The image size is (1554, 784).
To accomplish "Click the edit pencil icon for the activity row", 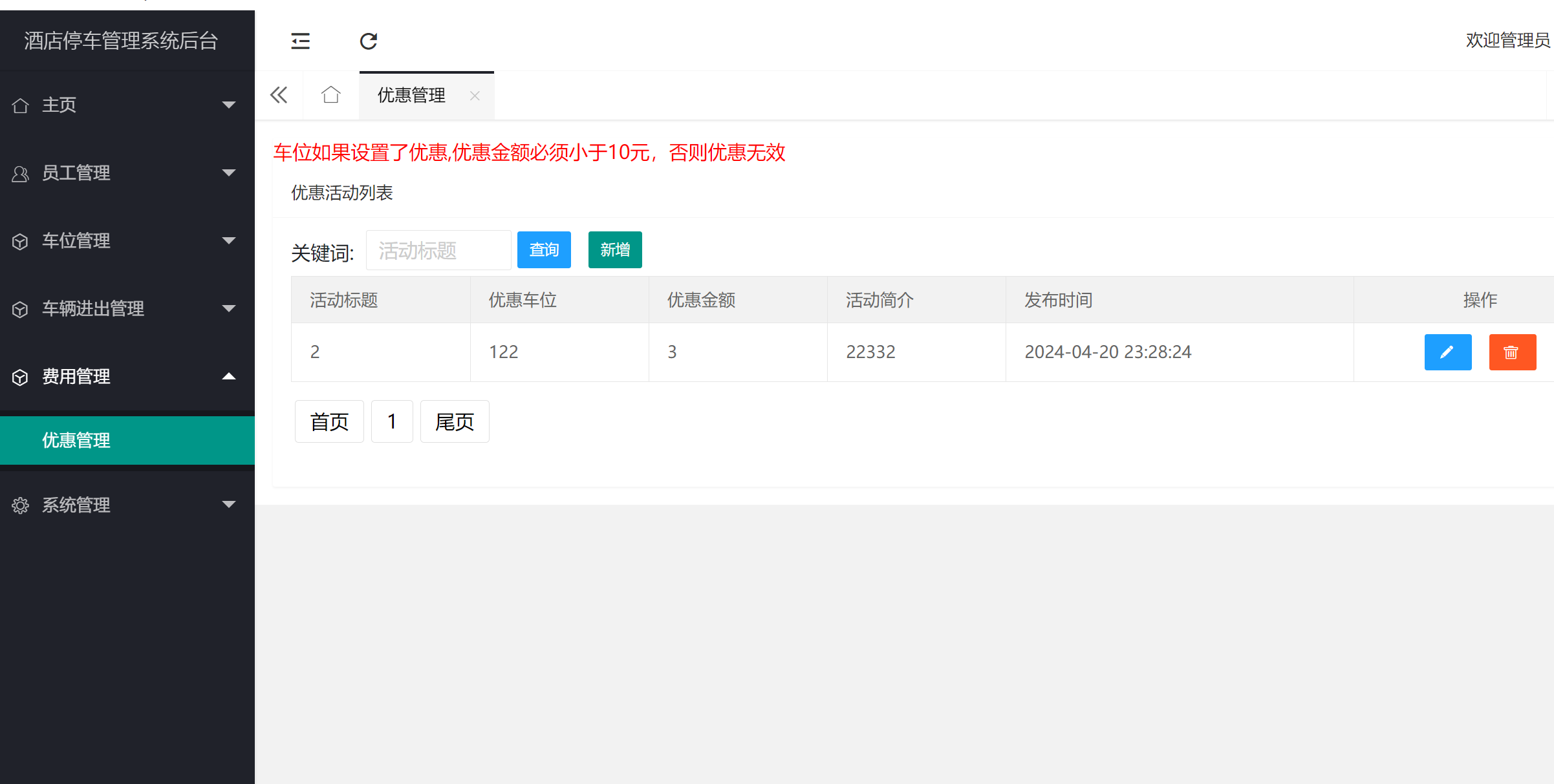I will (1447, 352).
